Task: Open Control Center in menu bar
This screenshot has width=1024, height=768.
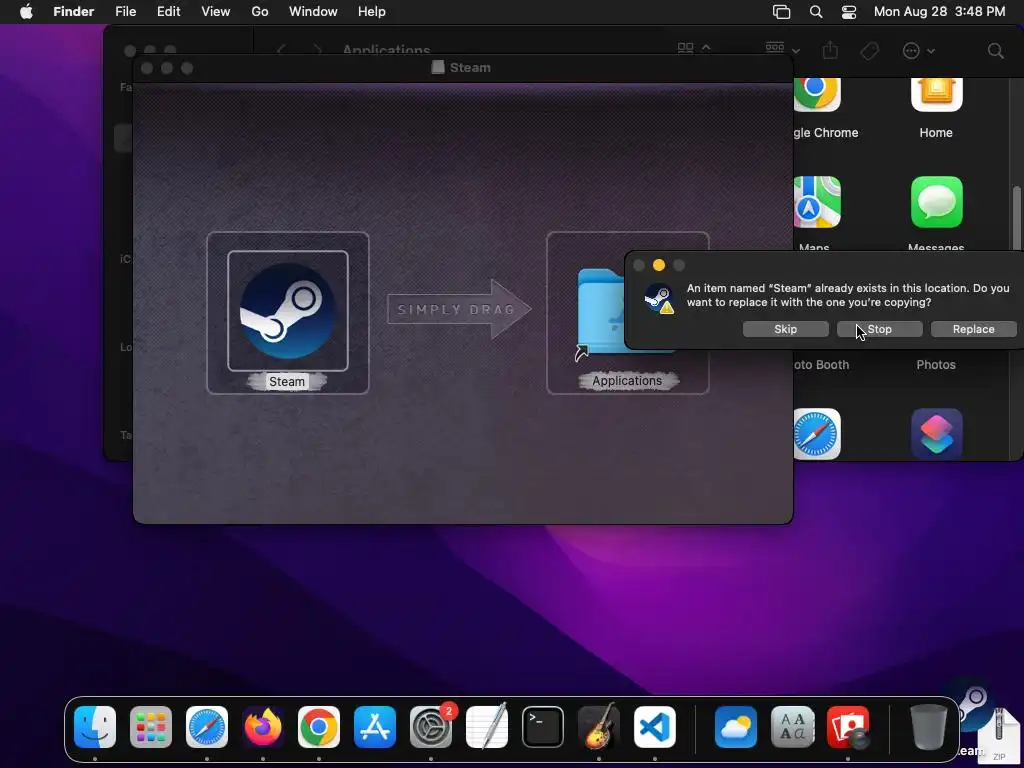Action: (x=848, y=12)
